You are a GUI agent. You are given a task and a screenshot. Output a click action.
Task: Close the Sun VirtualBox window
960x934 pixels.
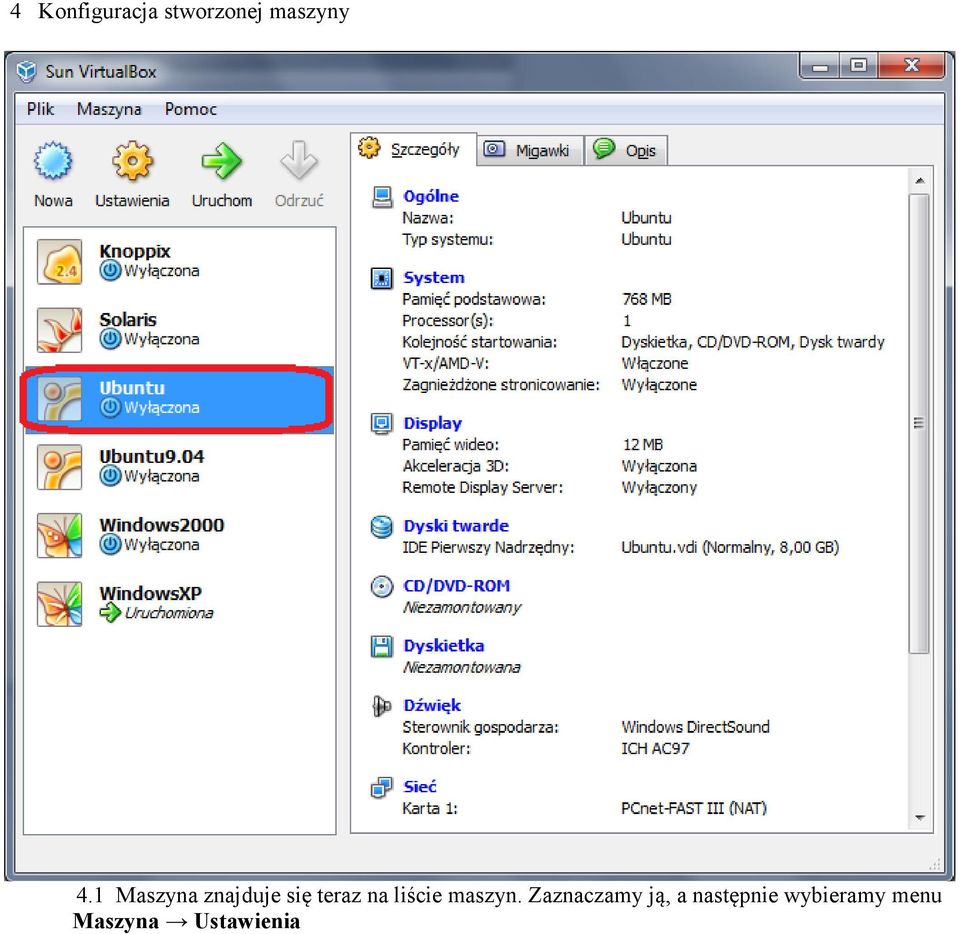[x=911, y=66]
